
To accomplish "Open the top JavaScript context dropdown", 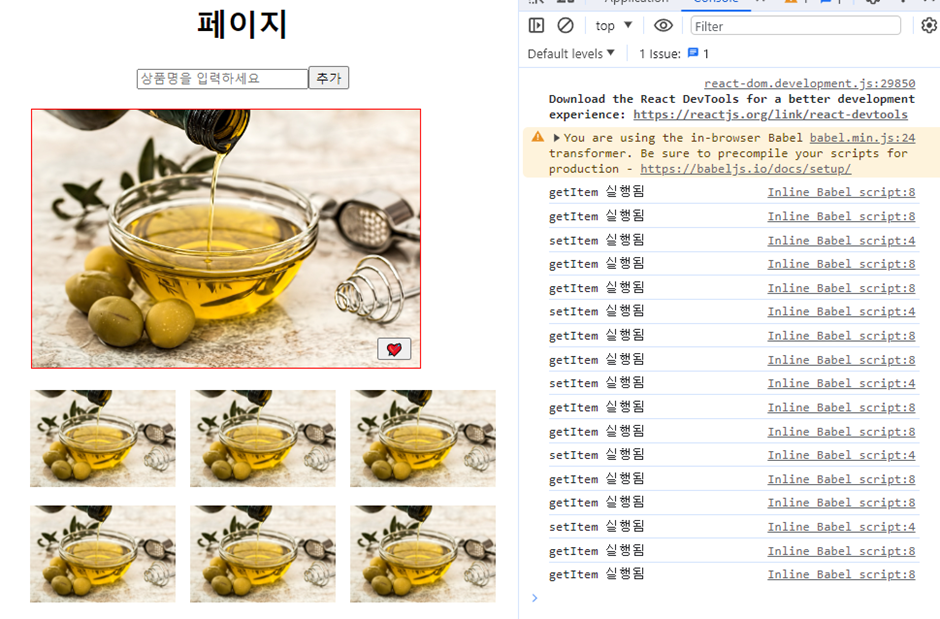I will coord(613,26).
